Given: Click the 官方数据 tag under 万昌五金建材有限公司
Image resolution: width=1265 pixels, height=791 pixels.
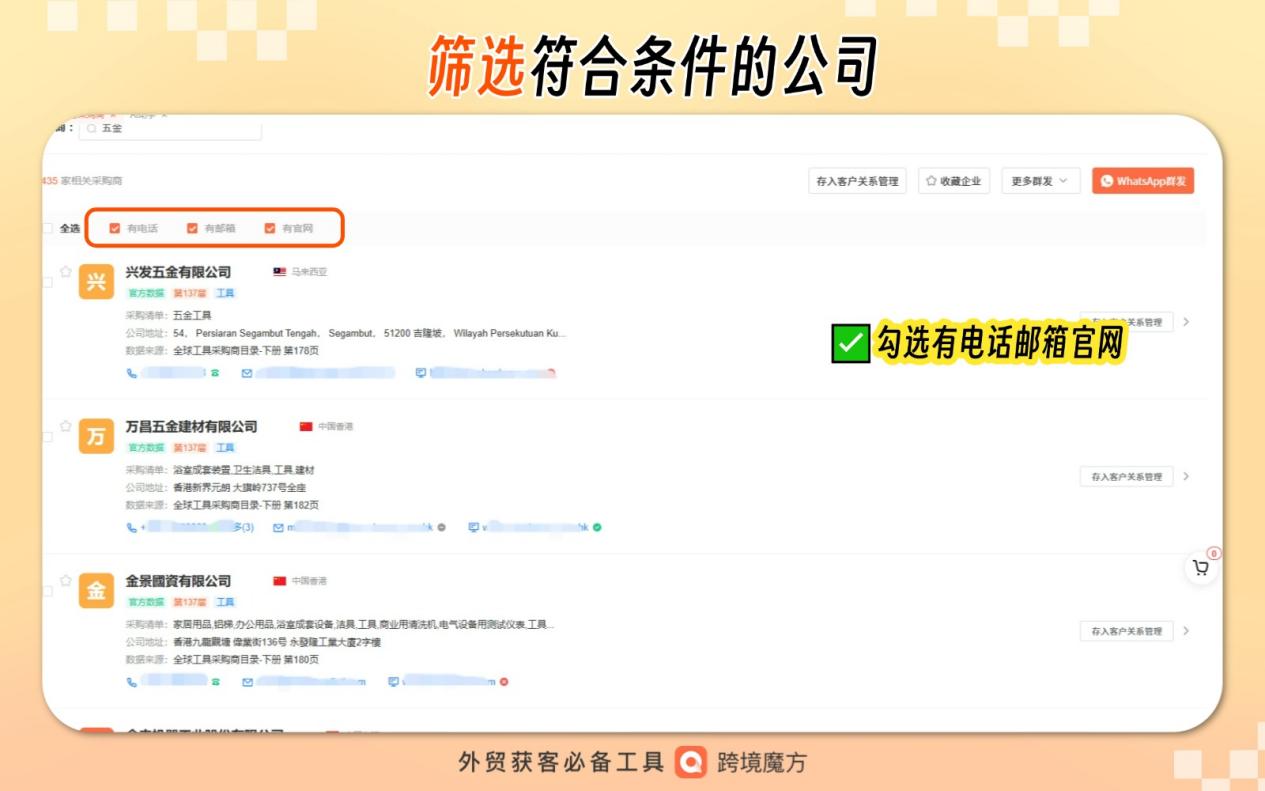Looking at the screenshot, I should point(146,448).
